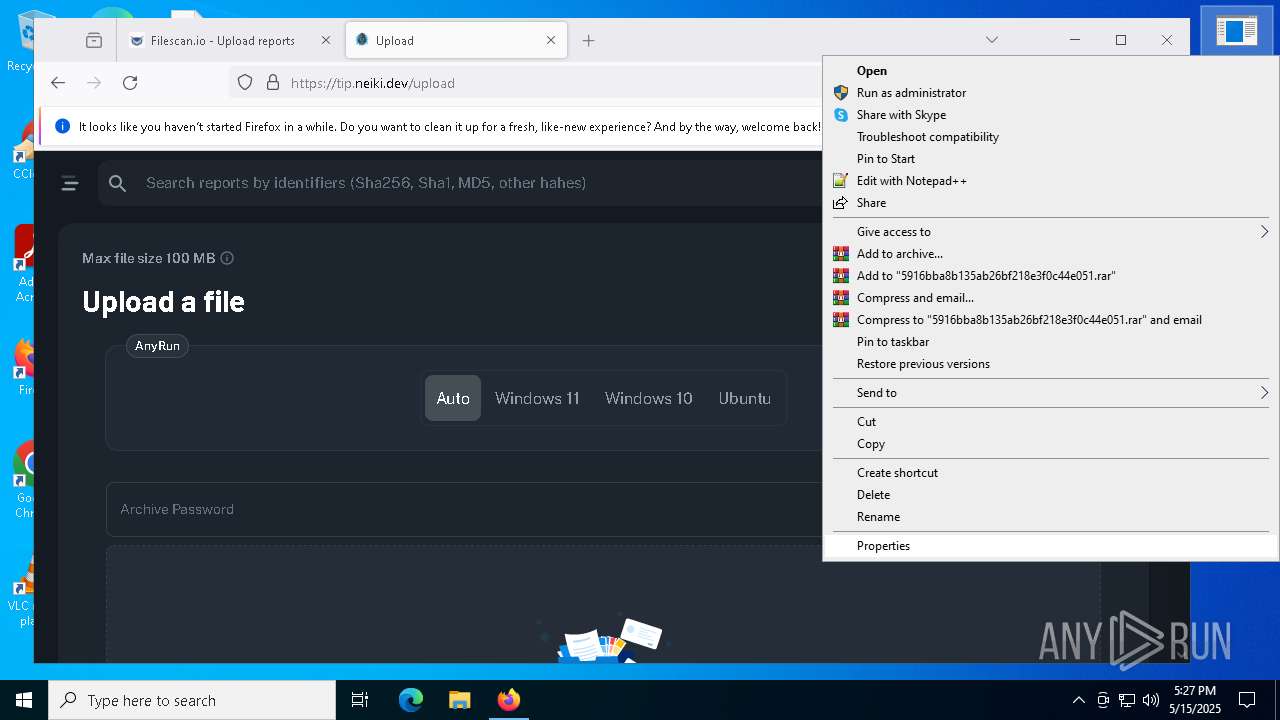The height and width of the screenshot is (720, 1280).
Task: Choose Troubleshoot compatibility
Action: (1050, 137)
